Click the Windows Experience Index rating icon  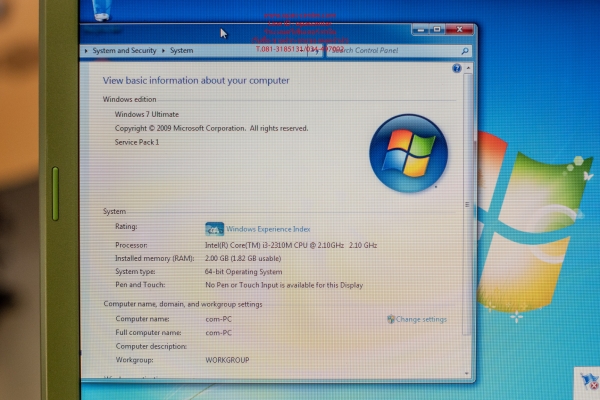pos(214,229)
